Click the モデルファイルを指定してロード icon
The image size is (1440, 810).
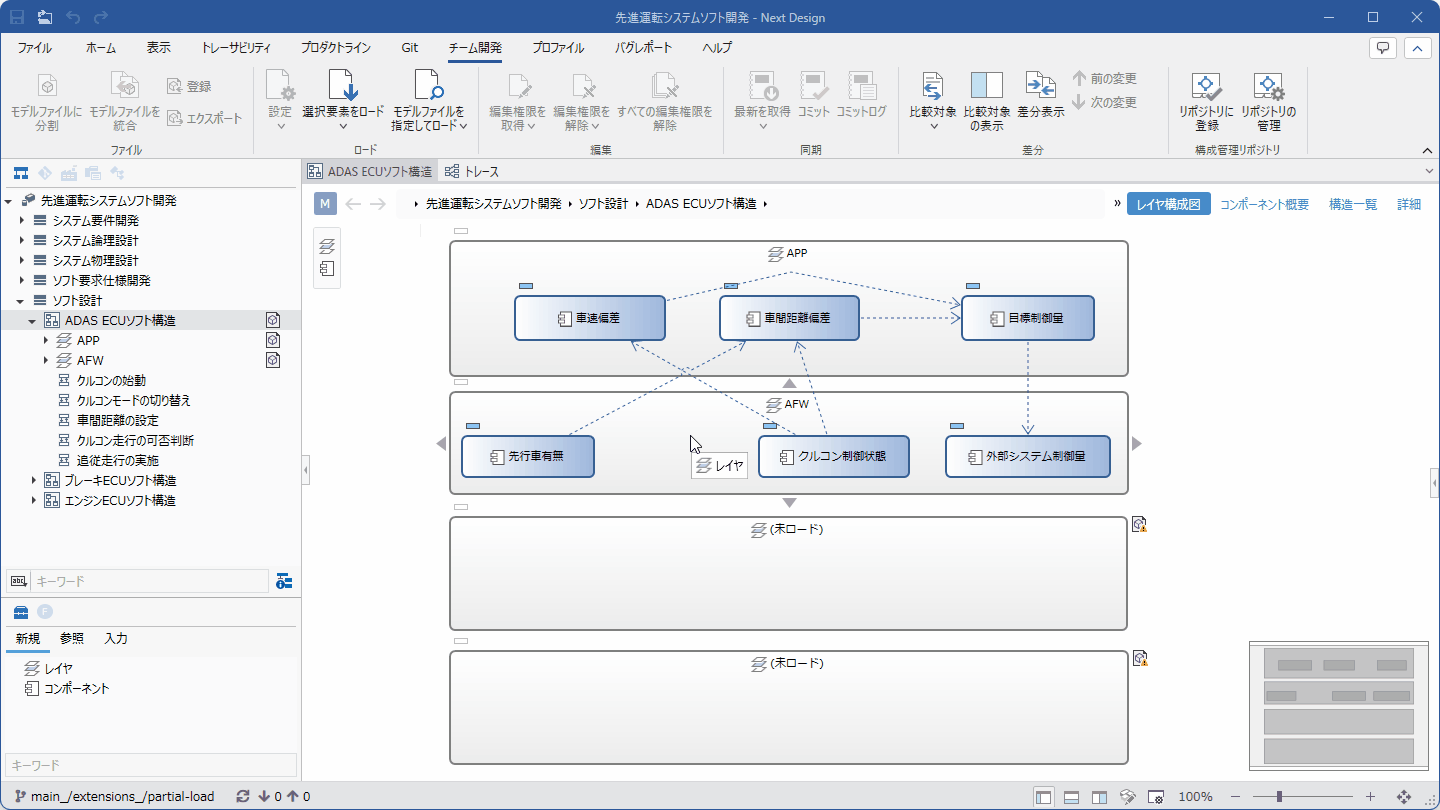428,86
